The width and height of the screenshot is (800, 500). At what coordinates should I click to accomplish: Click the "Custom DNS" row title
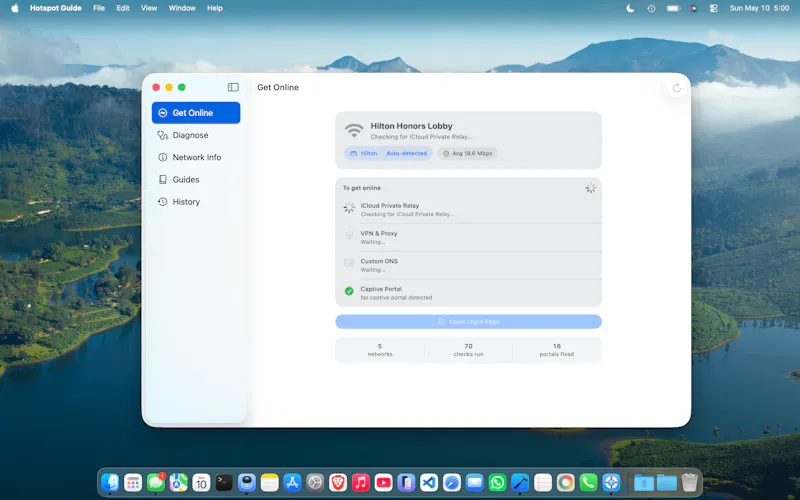379,261
